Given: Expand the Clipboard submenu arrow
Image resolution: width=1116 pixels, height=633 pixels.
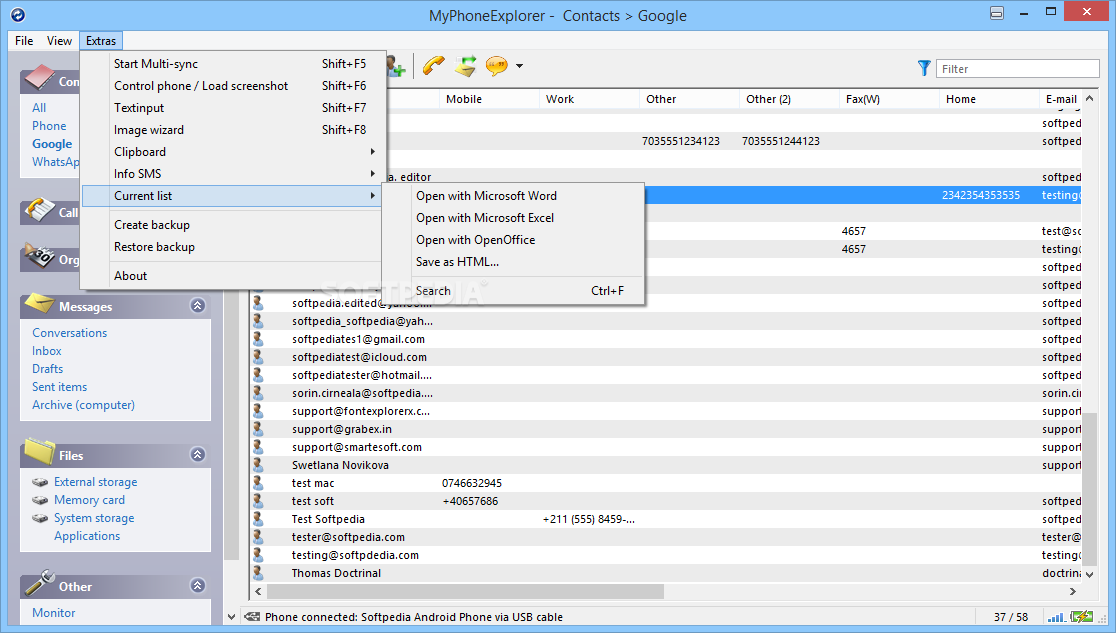Looking at the screenshot, I should point(372,152).
